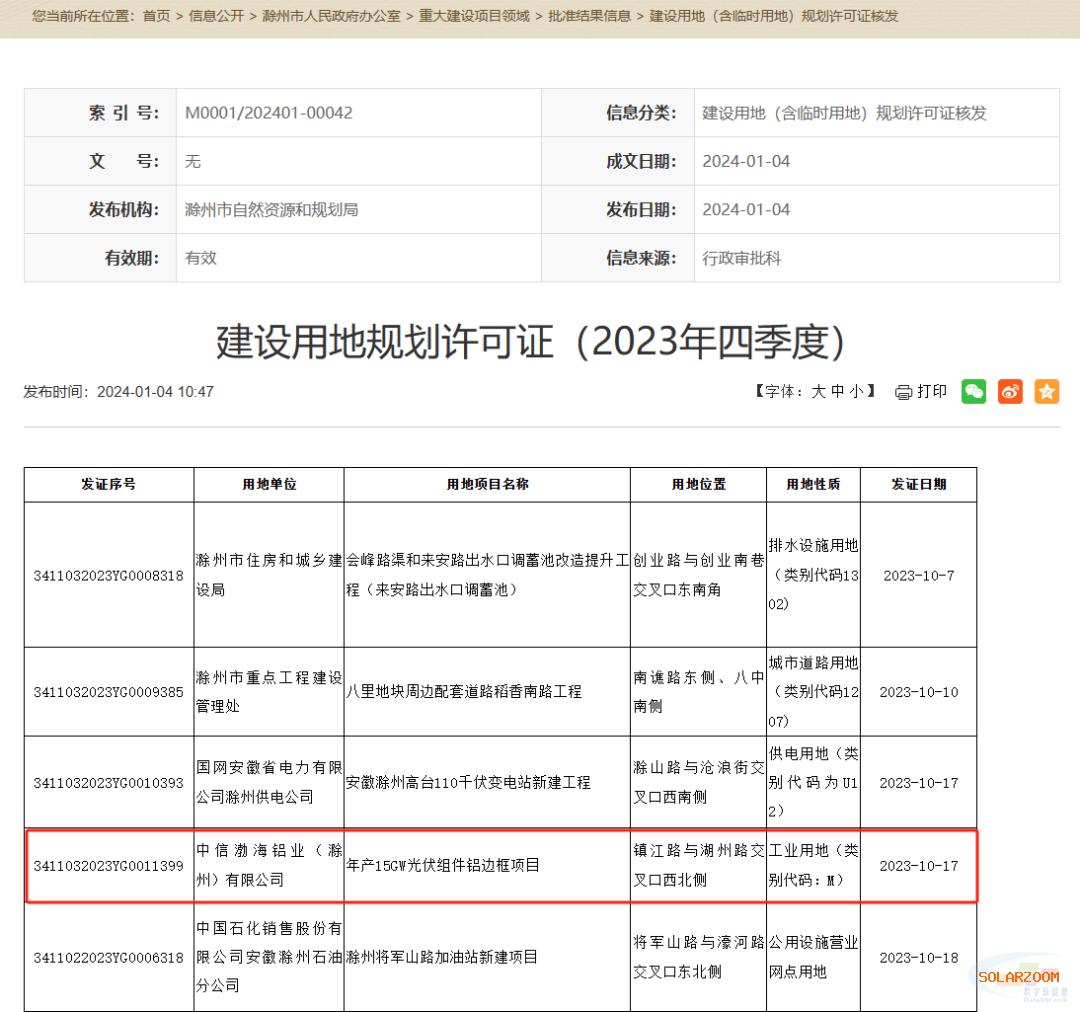1080x1012 pixels.
Task: Open 滁州市人民政府办公室 breadcrumb link
Action: tap(331, 16)
